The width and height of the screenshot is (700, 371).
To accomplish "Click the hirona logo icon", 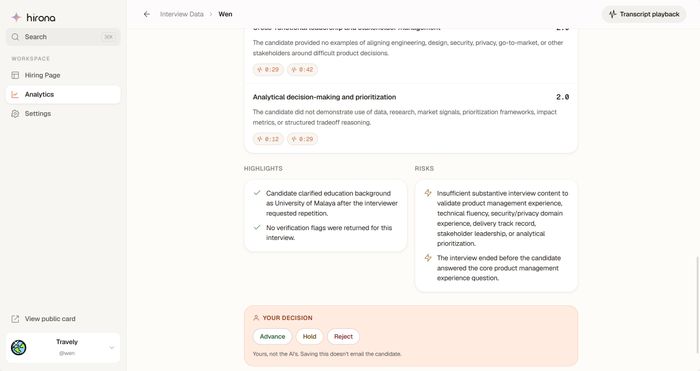I will (x=17, y=17).
